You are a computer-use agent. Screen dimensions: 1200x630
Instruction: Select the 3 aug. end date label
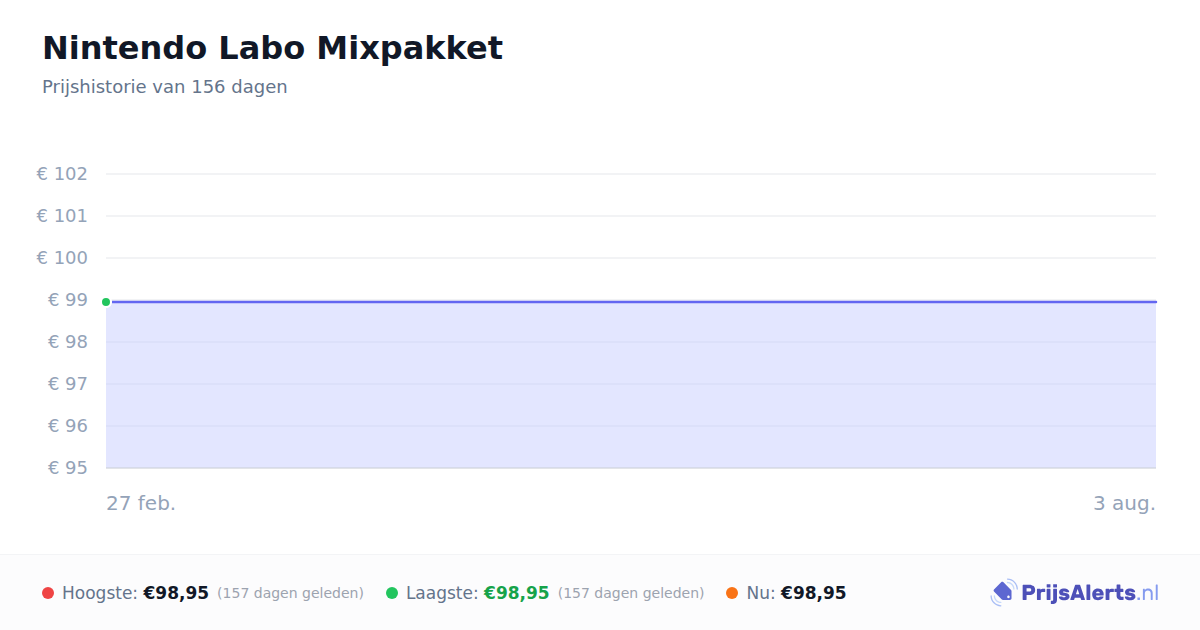point(1124,503)
